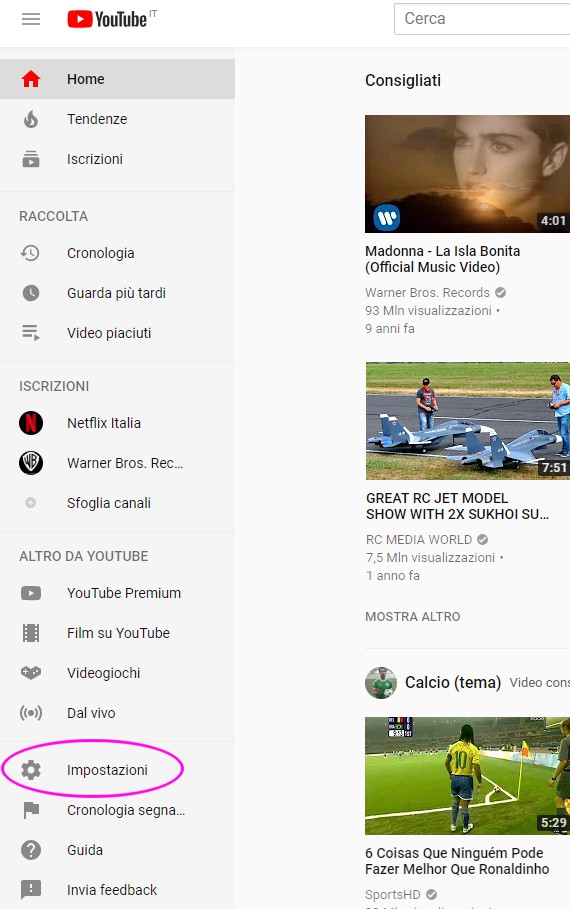570x909 pixels.
Task: Open title GREAT RC JET MODEL SHOW
Action: click(x=457, y=506)
